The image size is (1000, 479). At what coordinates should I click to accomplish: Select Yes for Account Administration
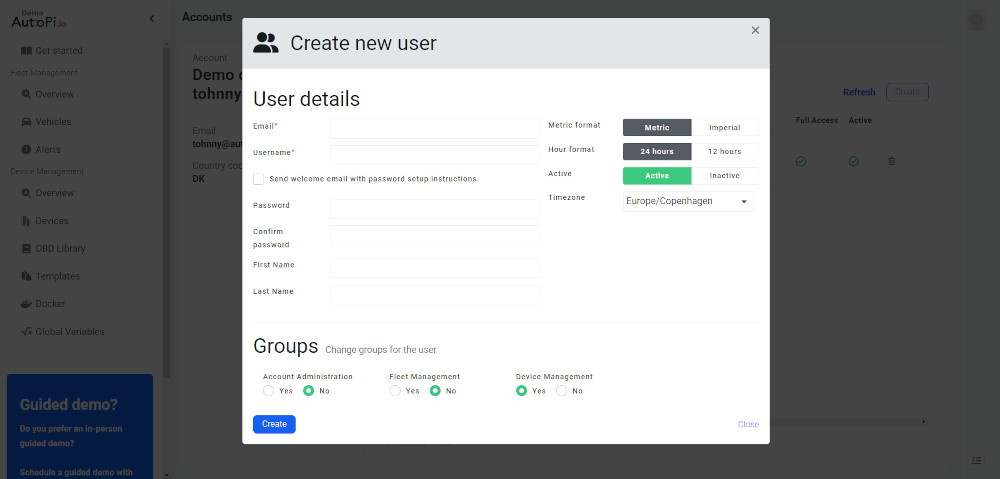(268, 391)
